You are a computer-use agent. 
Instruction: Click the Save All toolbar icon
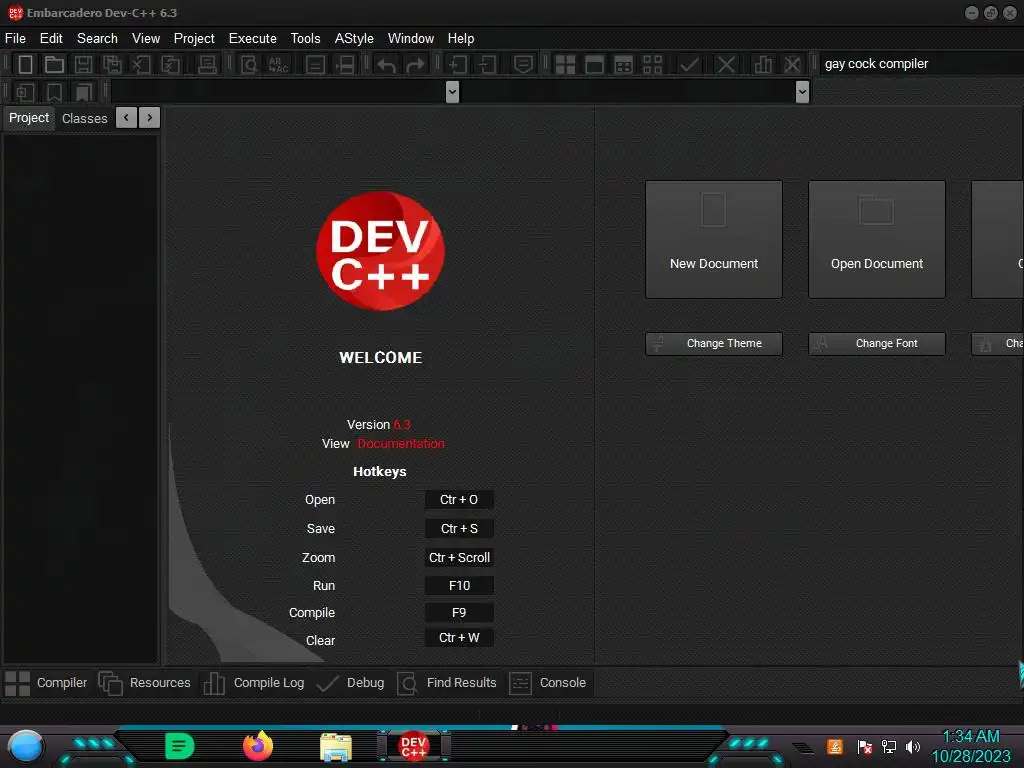(112, 64)
